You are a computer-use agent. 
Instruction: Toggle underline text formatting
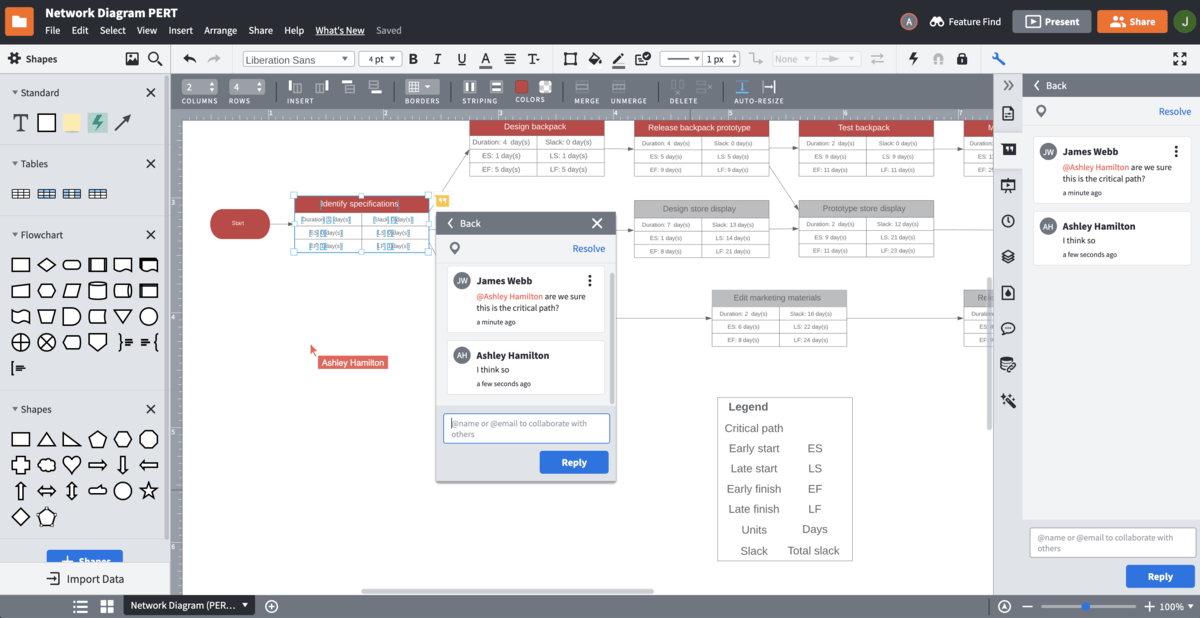460,59
